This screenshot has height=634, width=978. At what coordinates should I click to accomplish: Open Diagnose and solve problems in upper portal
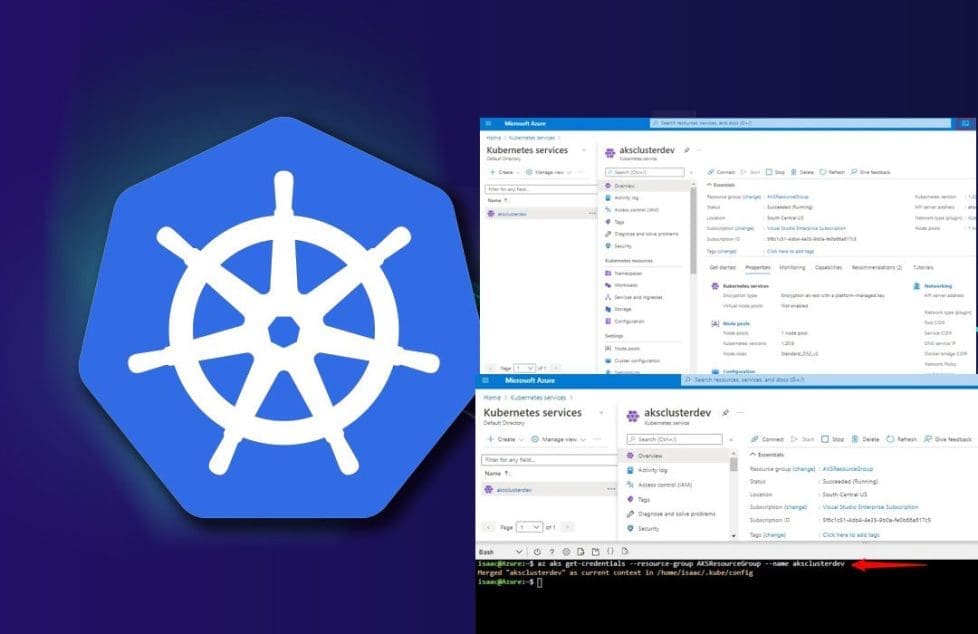[646, 234]
